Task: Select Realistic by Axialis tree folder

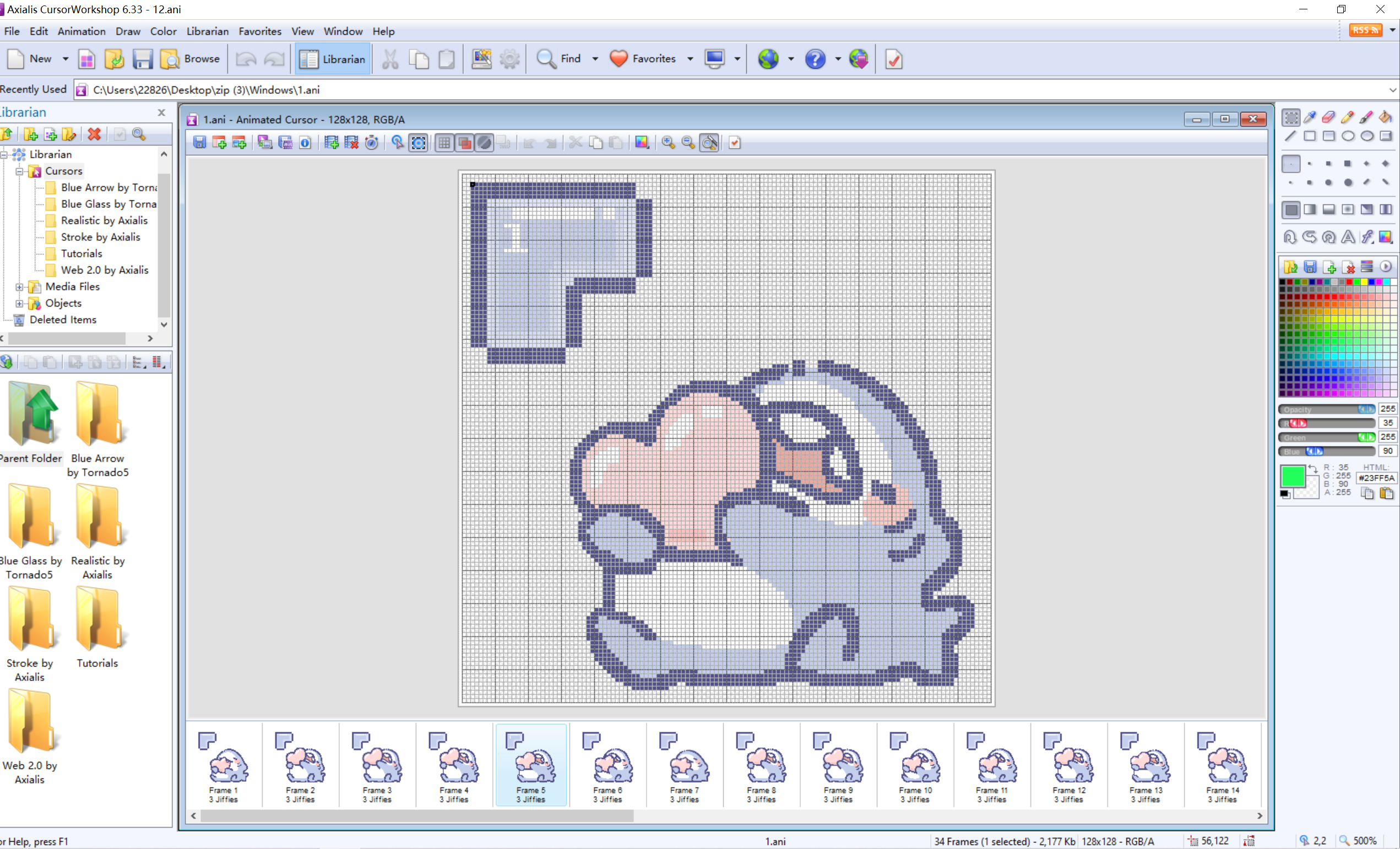Action: tap(104, 220)
